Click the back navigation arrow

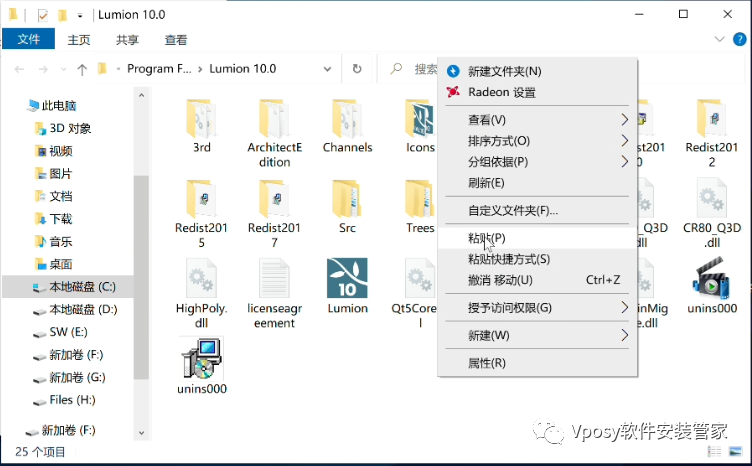click(x=19, y=70)
